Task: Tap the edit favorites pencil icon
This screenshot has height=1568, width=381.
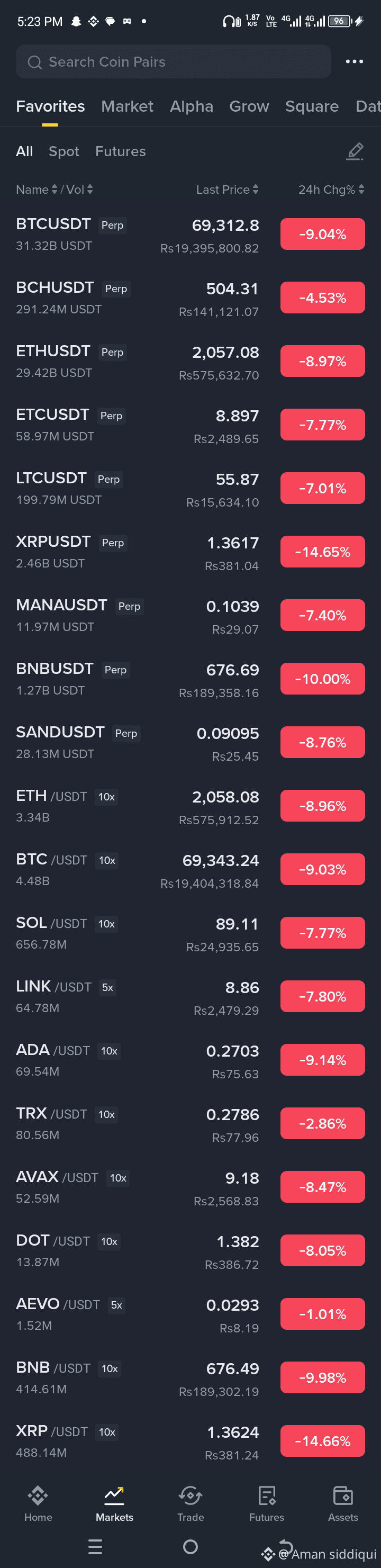Action: [x=355, y=151]
